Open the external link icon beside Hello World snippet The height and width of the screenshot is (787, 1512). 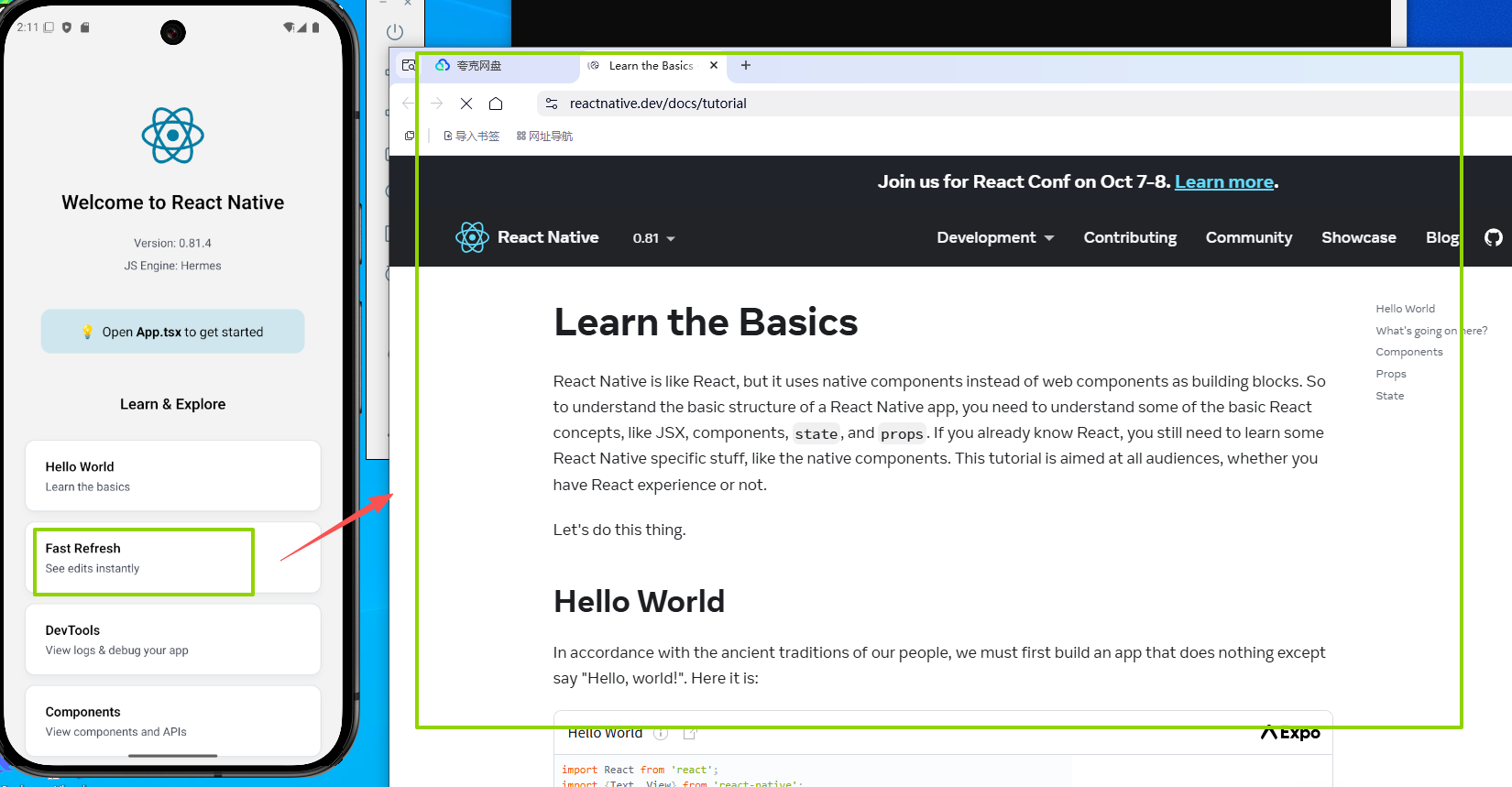(690, 733)
